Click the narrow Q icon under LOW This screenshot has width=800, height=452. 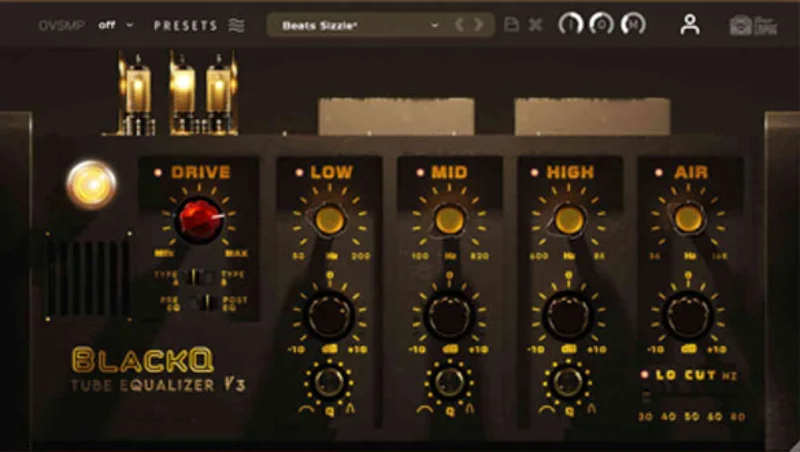coord(350,409)
